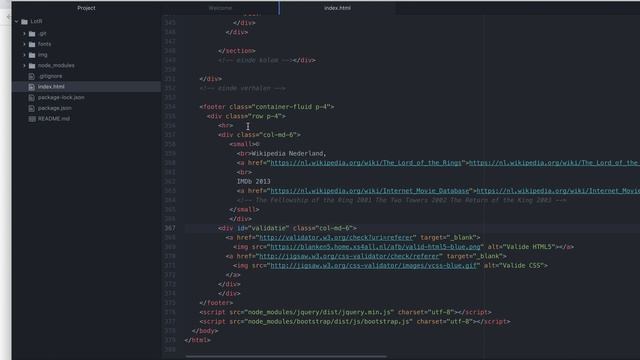Click the div id="validatie" line
This screenshot has height=360, width=640.
pyautogui.click(x=287, y=228)
